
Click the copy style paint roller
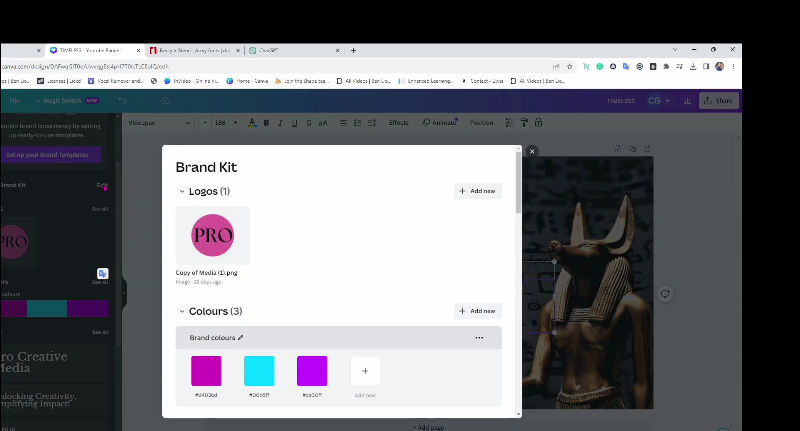[x=524, y=123]
